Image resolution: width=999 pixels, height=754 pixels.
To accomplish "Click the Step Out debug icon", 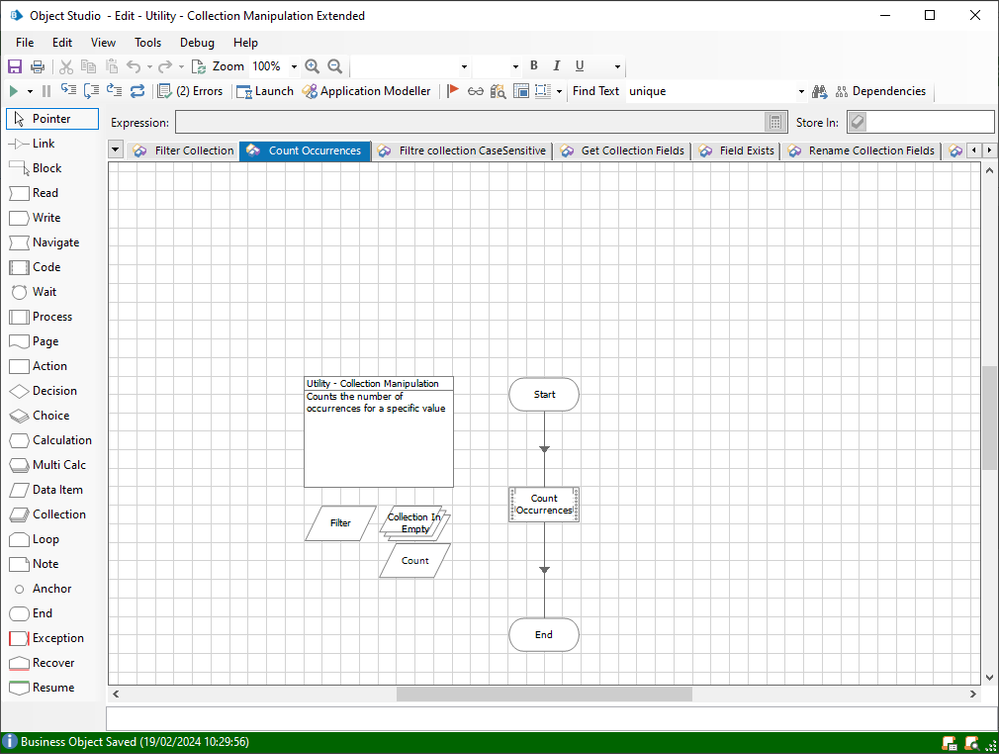I will [114, 91].
